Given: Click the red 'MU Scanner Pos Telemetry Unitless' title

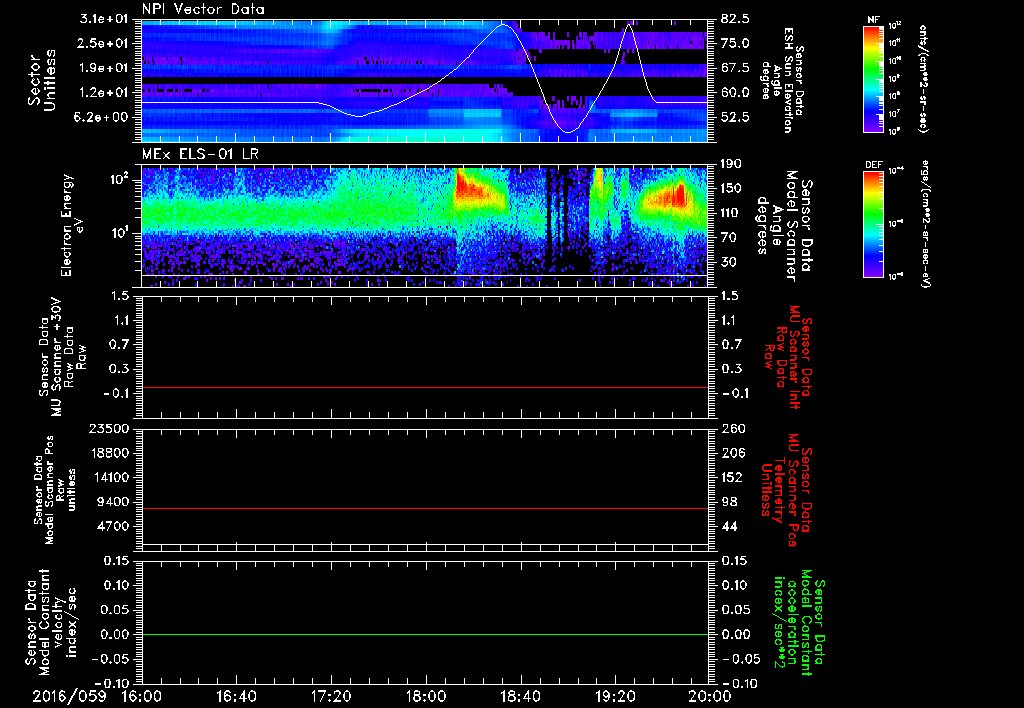Looking at the screenshot, I should (788, 490).
